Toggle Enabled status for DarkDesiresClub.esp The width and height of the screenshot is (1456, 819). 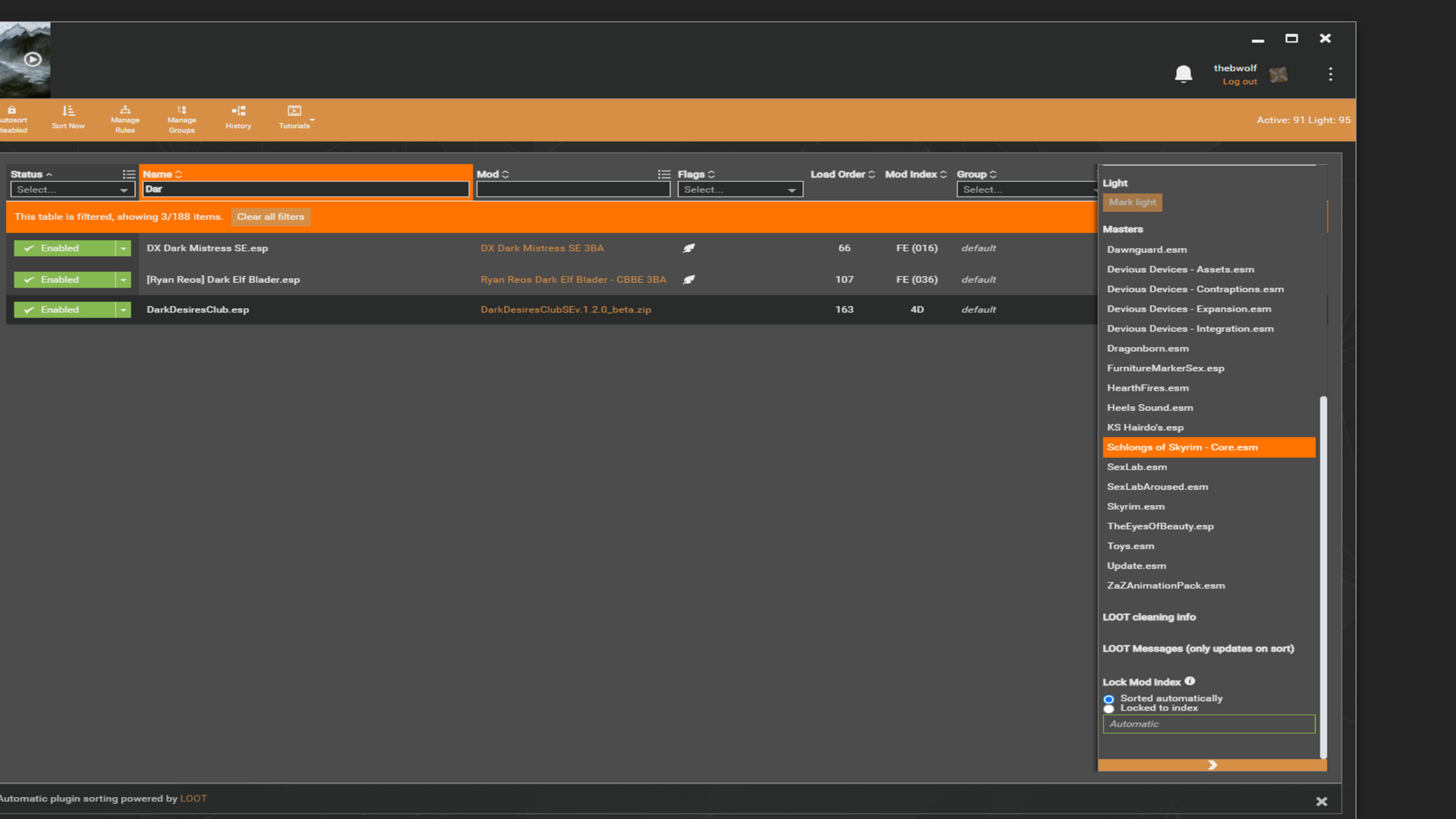64,309
